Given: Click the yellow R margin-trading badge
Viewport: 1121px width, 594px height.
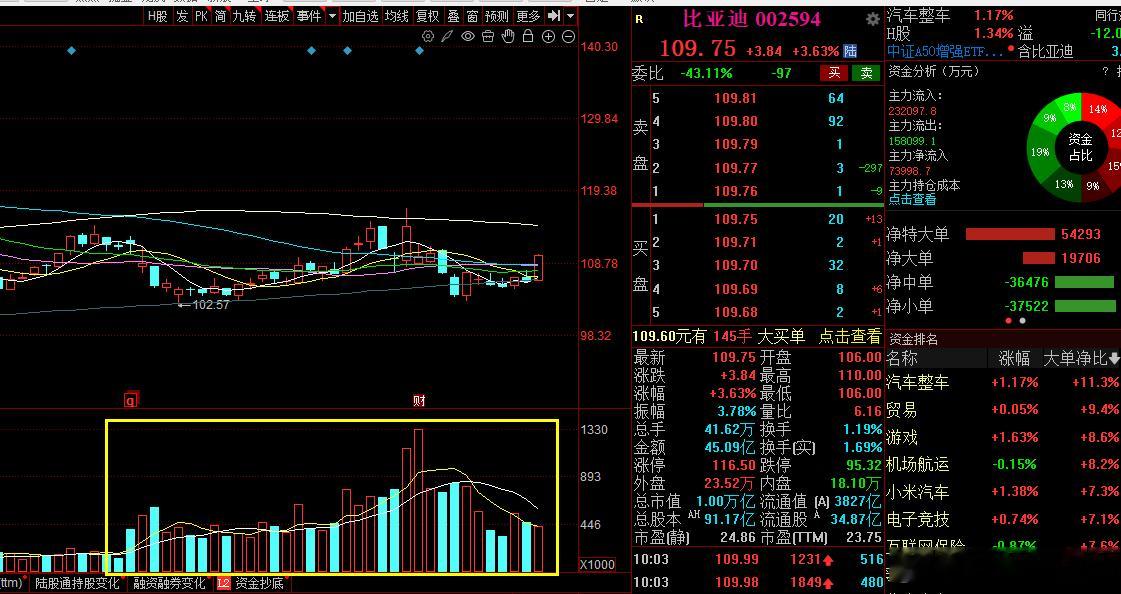Looking at the screenshot, I should pyautogui.click(x=639, y=19).
